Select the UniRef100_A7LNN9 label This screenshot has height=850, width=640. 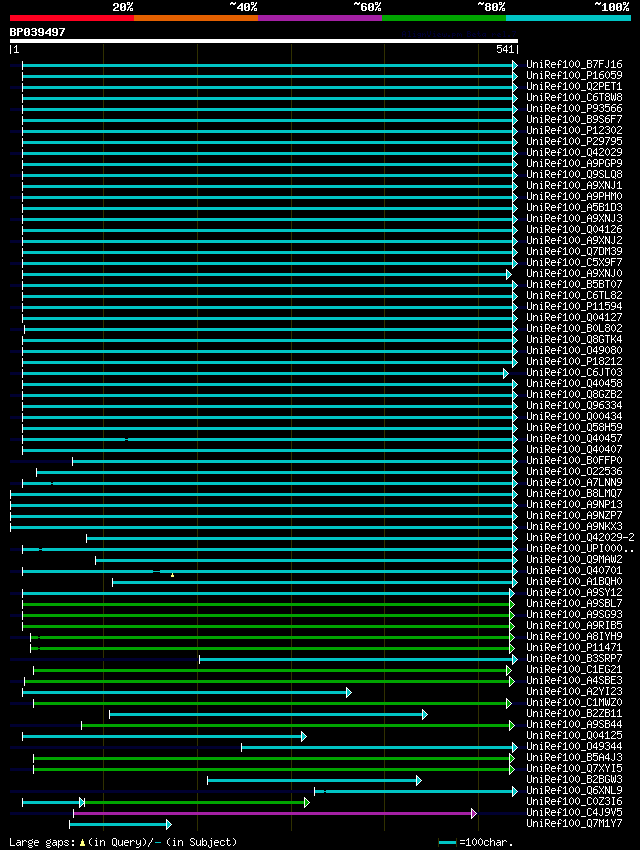tap(574, 482)
